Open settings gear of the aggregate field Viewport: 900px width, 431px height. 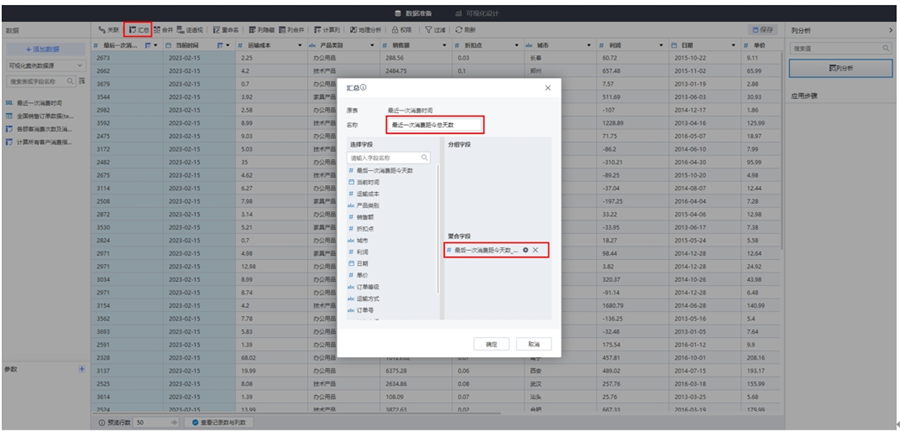526,249
